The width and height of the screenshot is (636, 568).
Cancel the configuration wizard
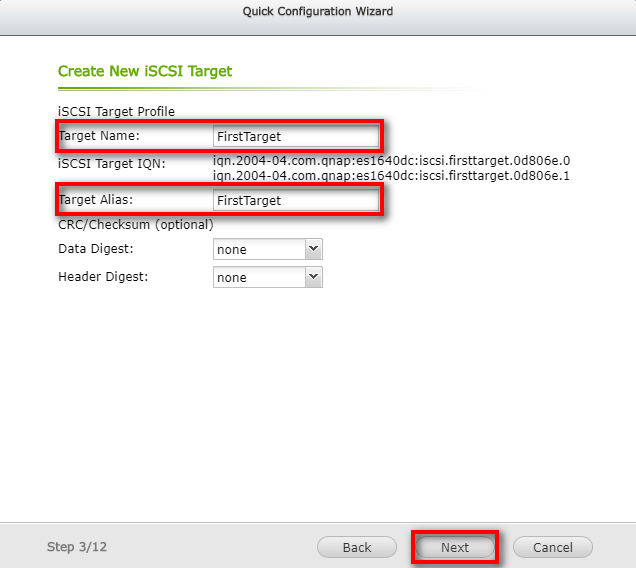tap(552, 547)
